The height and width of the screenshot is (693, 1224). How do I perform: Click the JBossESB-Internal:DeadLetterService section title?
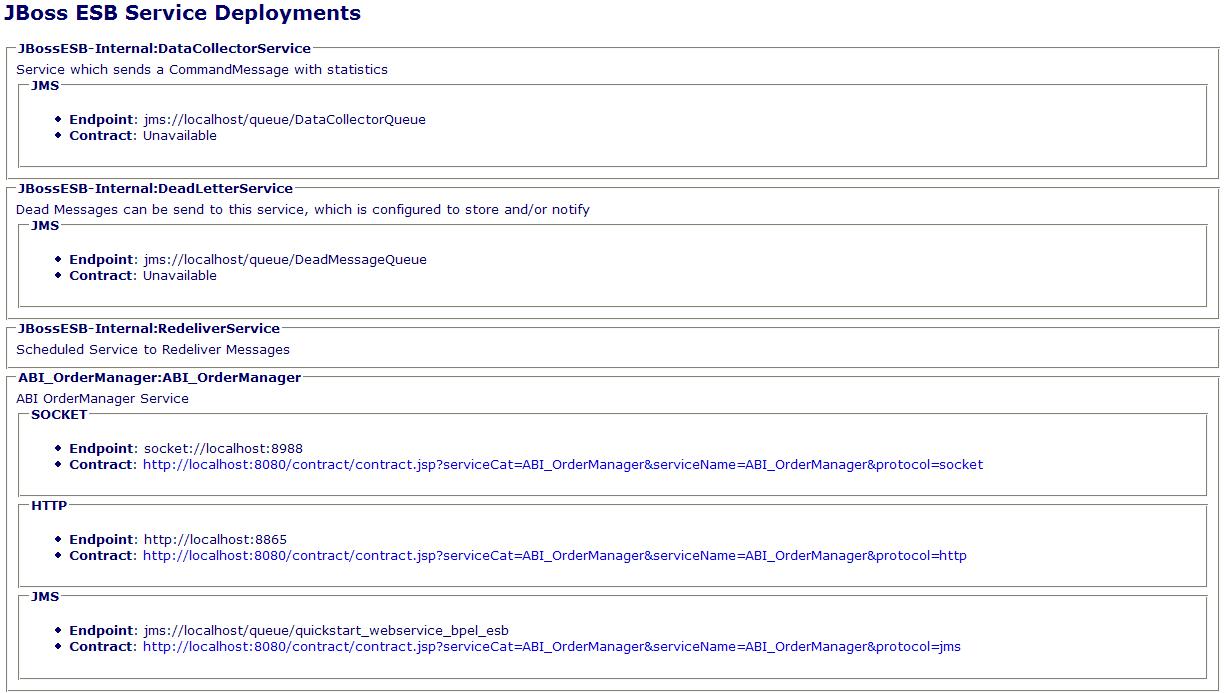pyautogui.click(x=155, y=188)
